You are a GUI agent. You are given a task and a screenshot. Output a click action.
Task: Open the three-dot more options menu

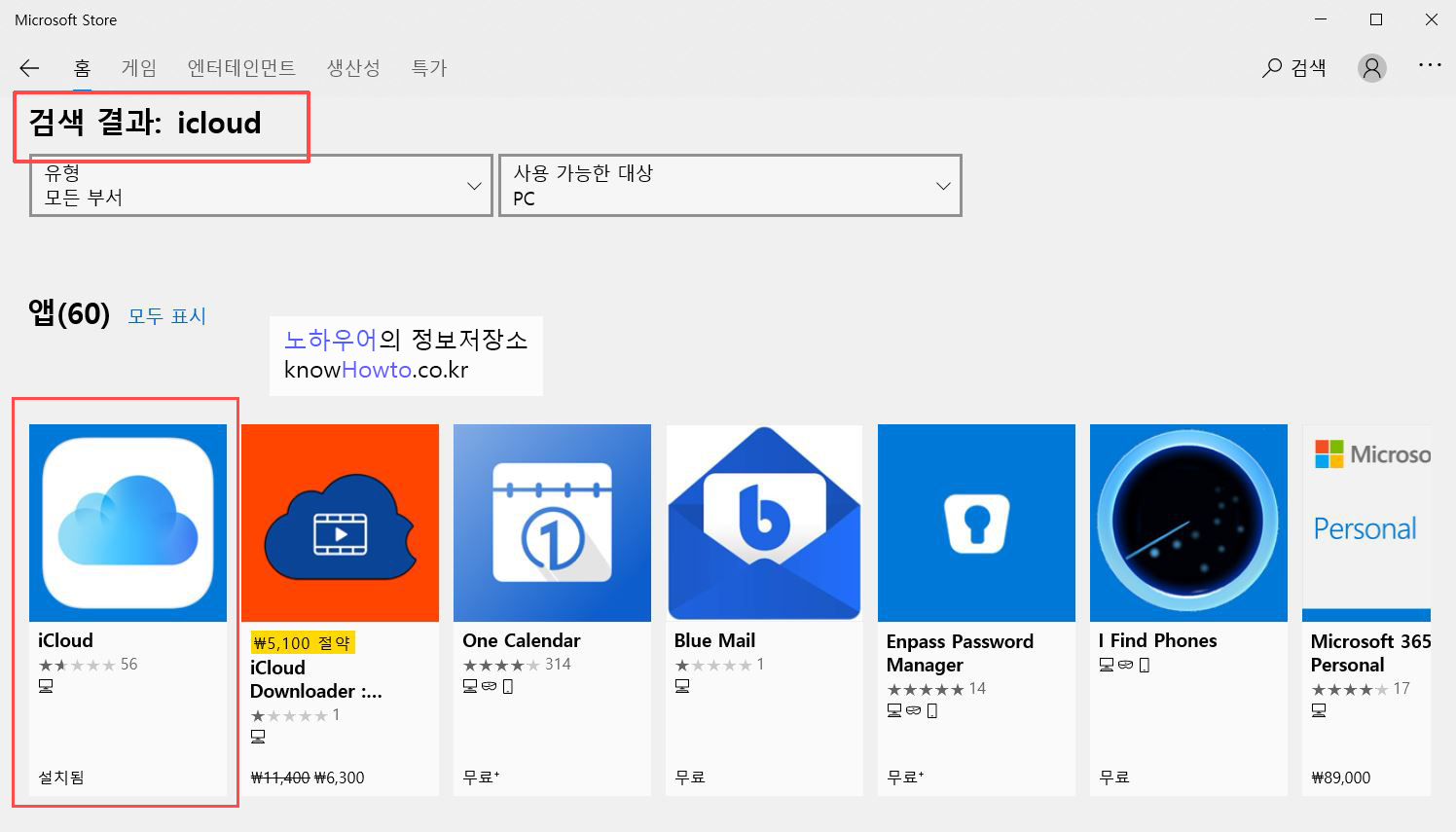click(1430, 65)
